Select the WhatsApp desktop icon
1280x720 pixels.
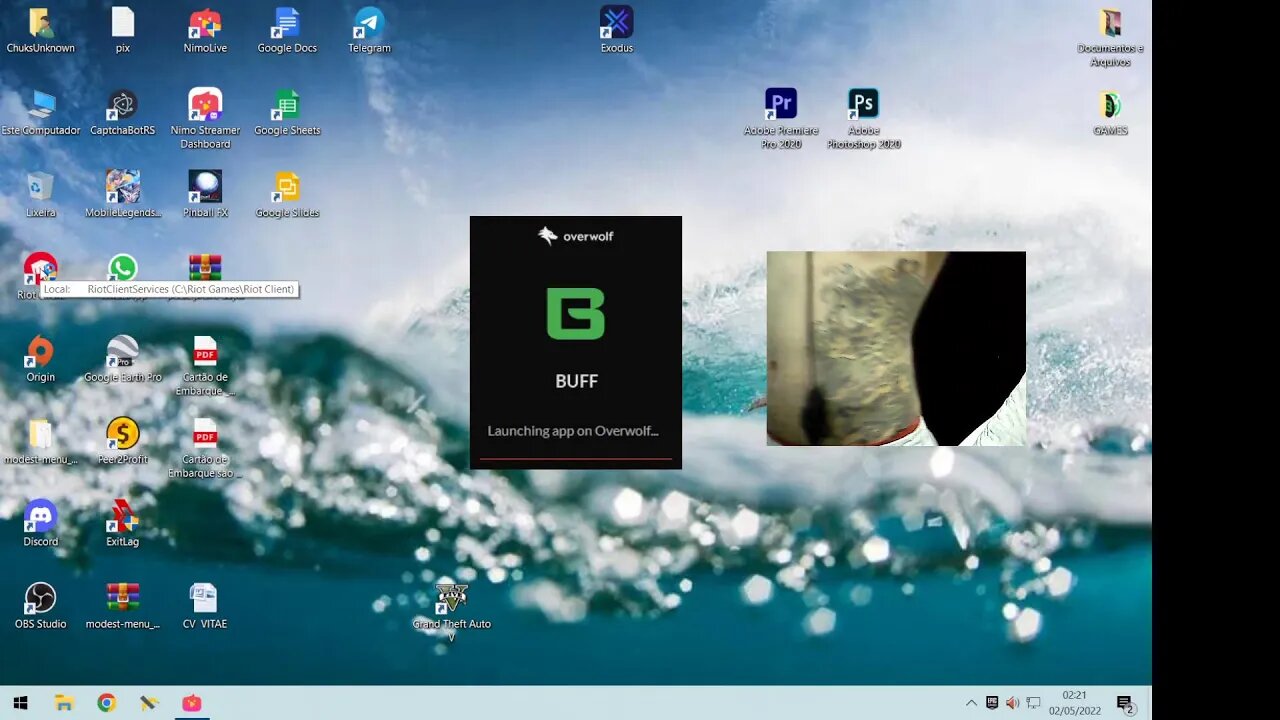click(122, 269)
